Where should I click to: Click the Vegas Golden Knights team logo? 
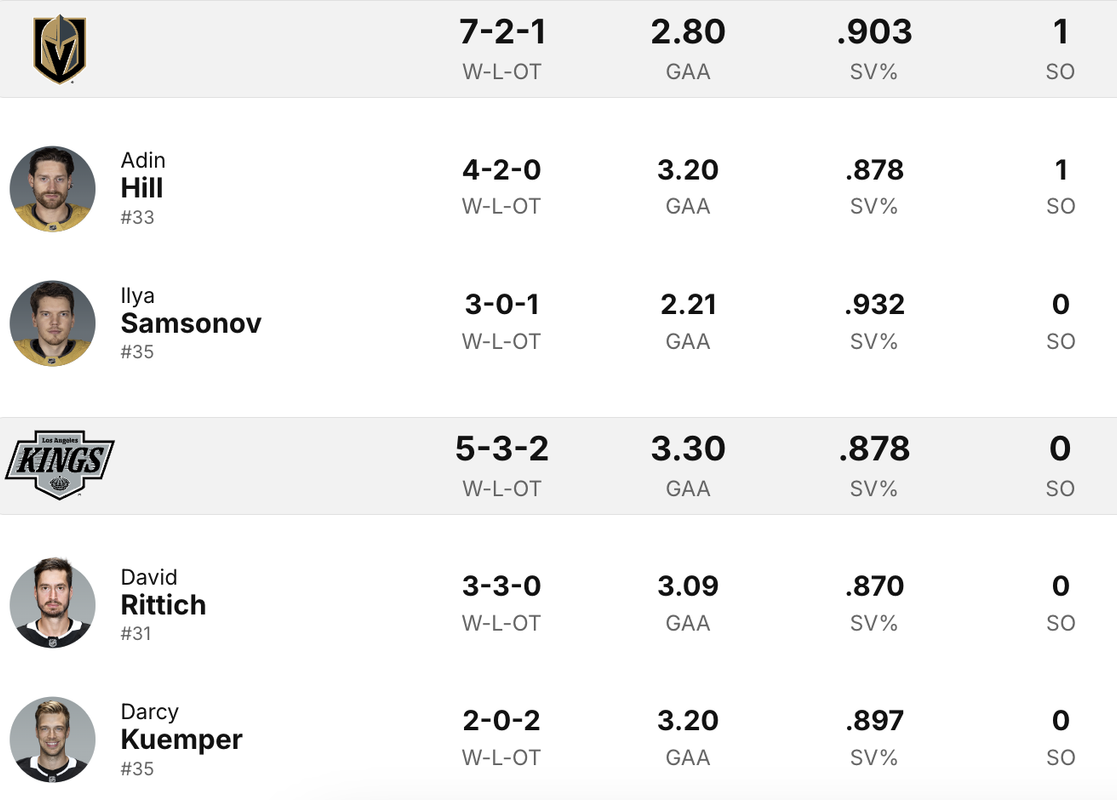coord(60,48)
